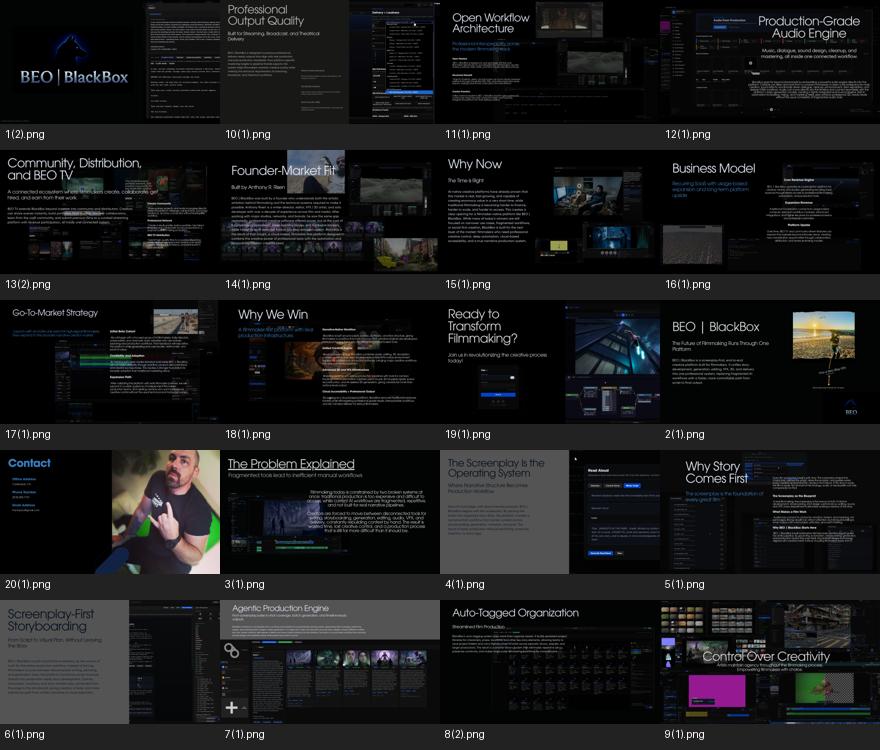Select the Agentic Production Engine thumbnail
Image resolution: width=880 pixels, height=750 pixels.
(330, 661)
